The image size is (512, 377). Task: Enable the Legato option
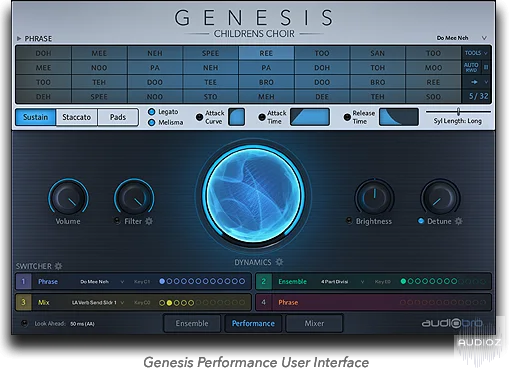tap(152, 112)
